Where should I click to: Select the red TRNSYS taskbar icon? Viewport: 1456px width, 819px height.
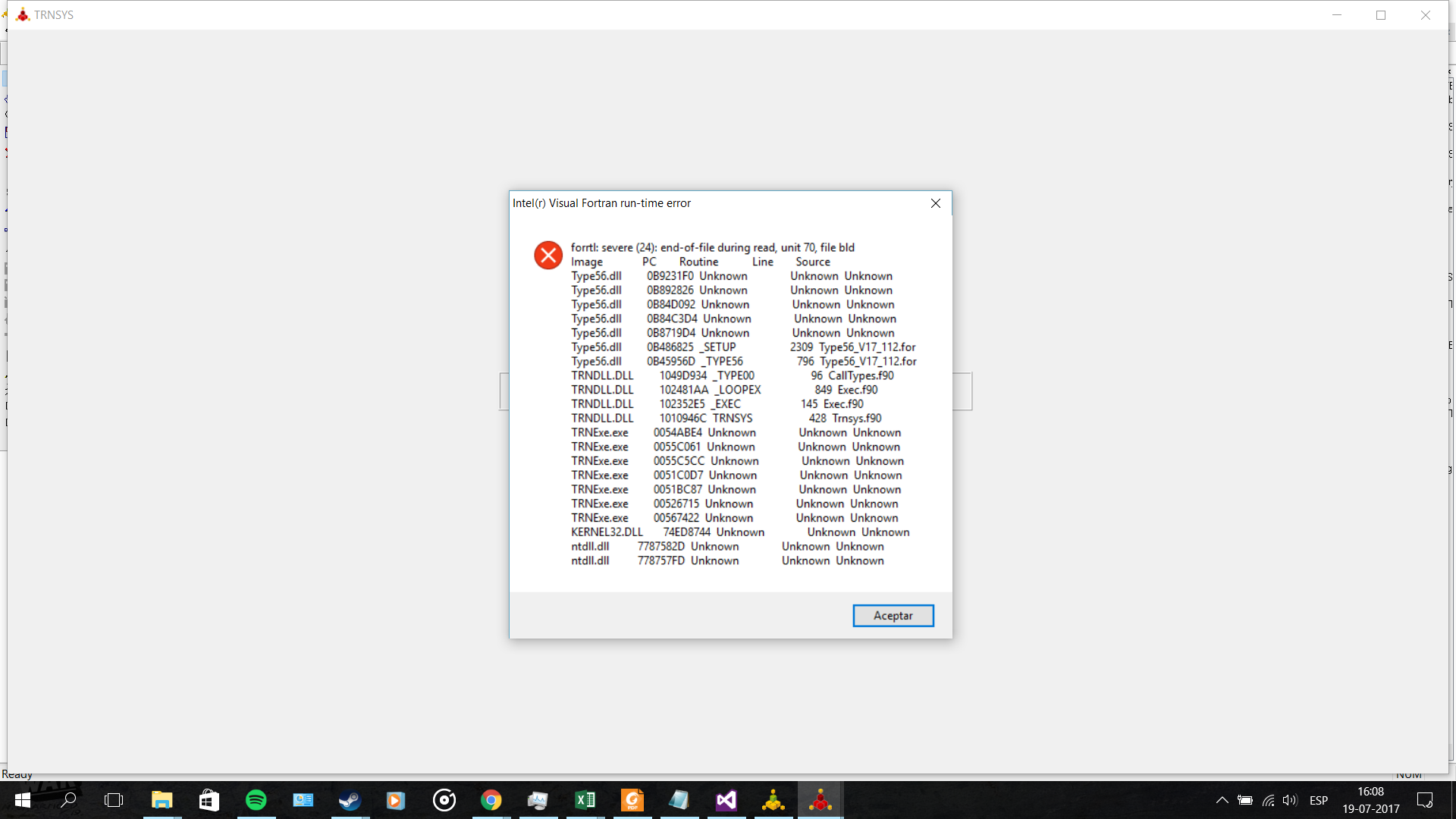[821, 800]
